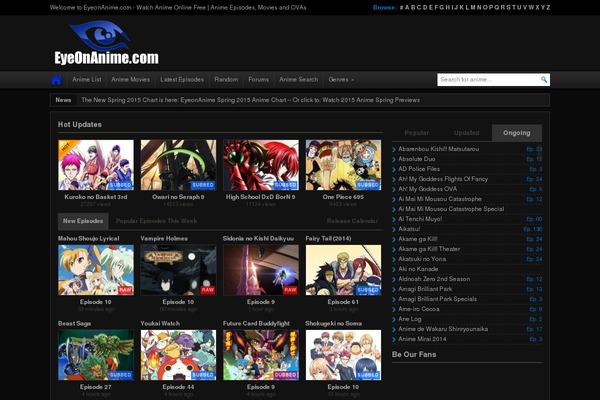Click Ep. 17 beside Anime de Wakaru

534,329
